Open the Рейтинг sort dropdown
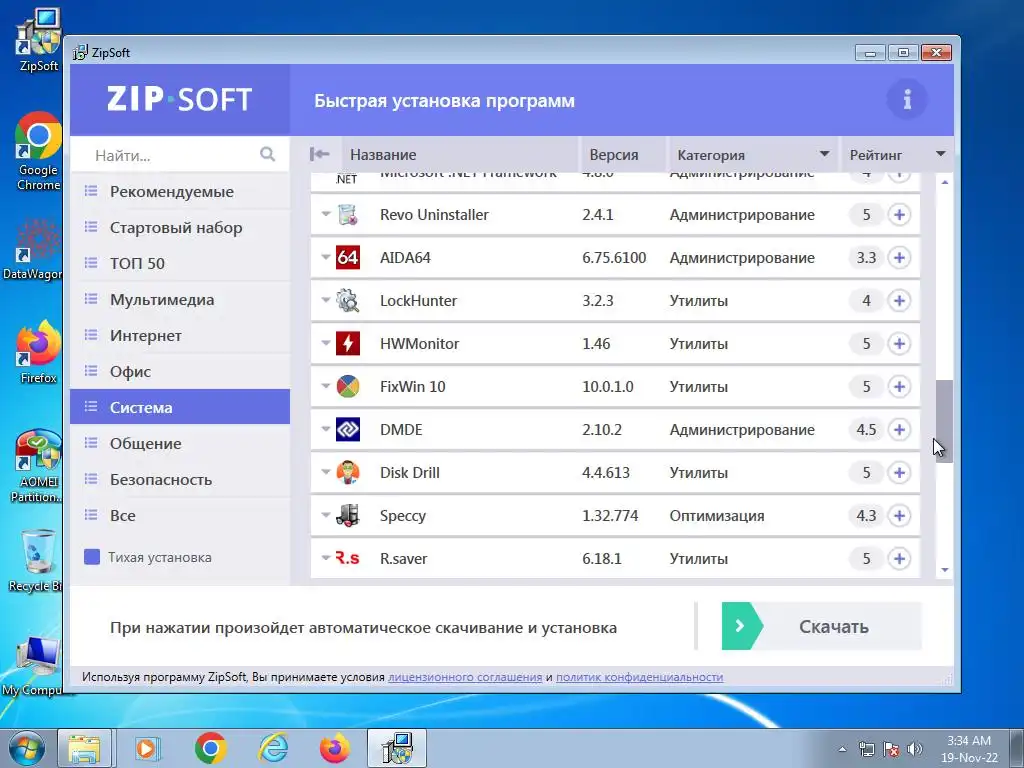This screenshot has width=1024, height=768. [x=940, y=154]
